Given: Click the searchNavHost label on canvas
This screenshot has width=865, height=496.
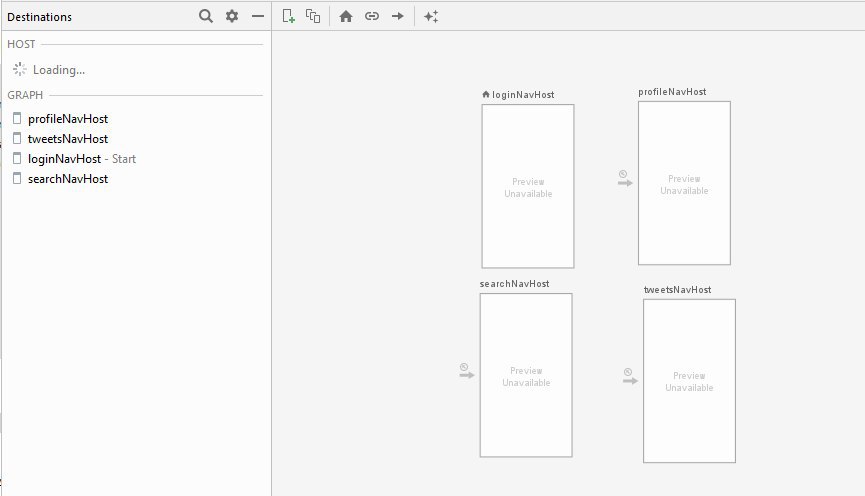Looking at the screenshot, I should [514, 284].
